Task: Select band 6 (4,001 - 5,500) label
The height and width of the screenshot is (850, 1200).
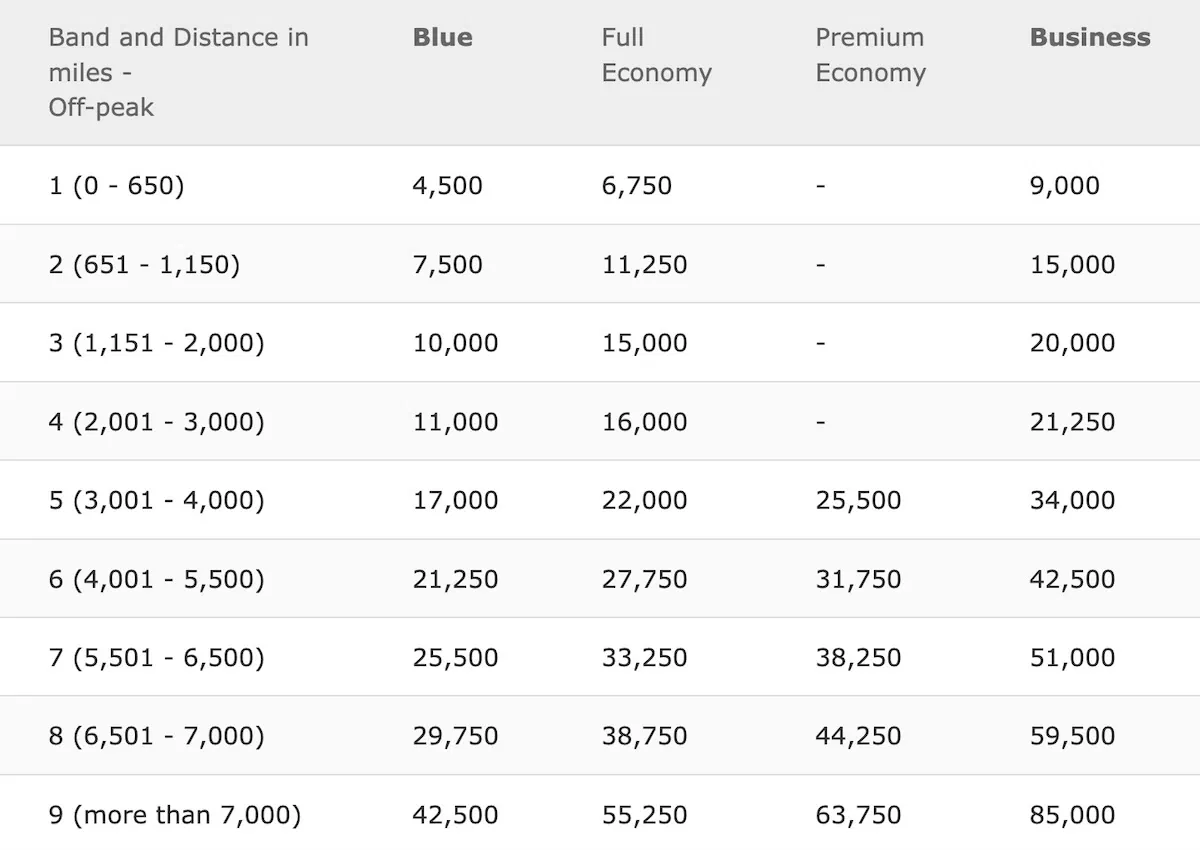Action: click(156, 579)
